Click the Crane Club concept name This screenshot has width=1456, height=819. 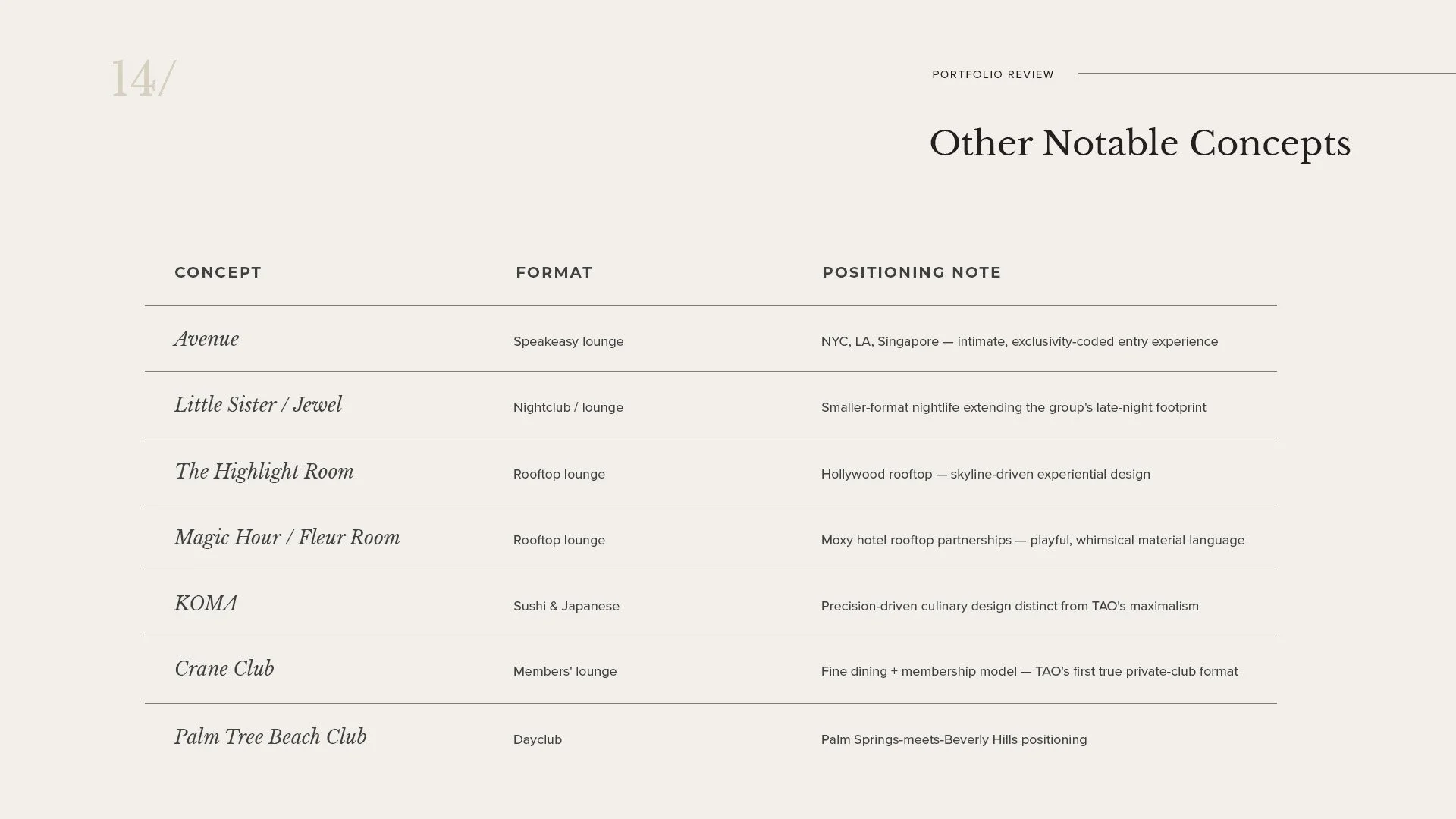(x=224, y=669)
